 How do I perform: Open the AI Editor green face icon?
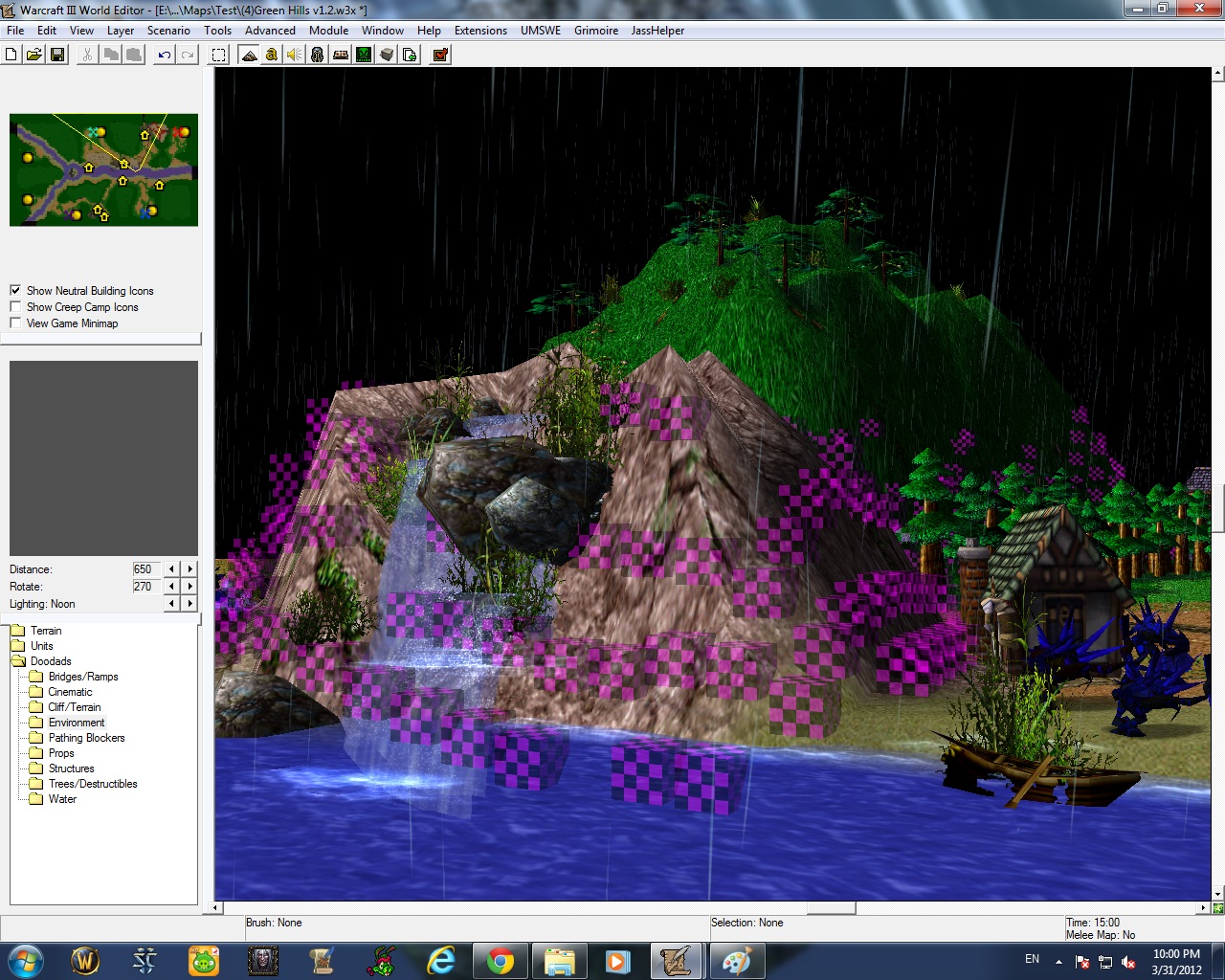coord(364,55)
